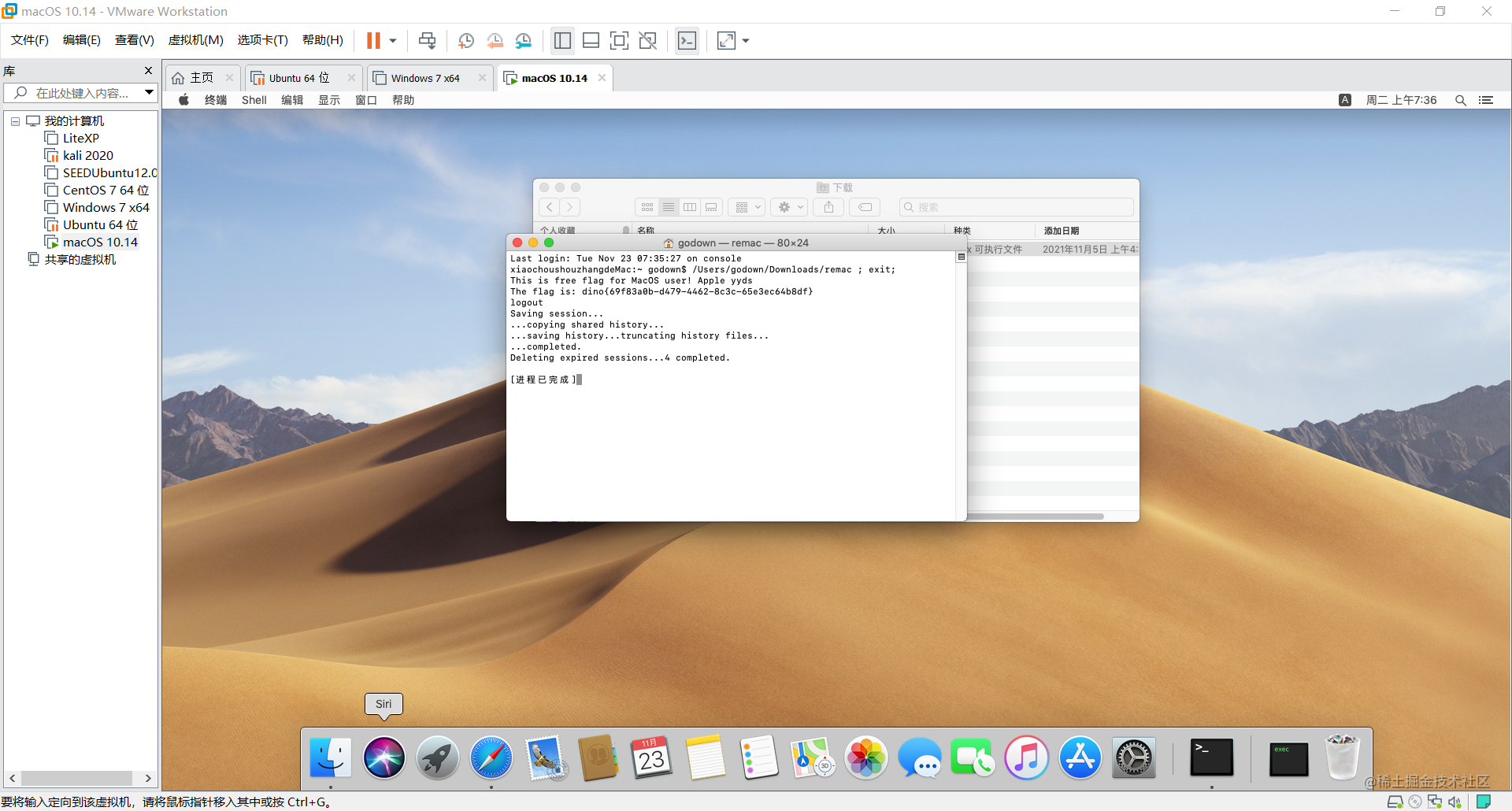This screenshot has height=811, width=1512.
Task: Revert the virtual machine to snapshot
Action: tap(495, 40)
